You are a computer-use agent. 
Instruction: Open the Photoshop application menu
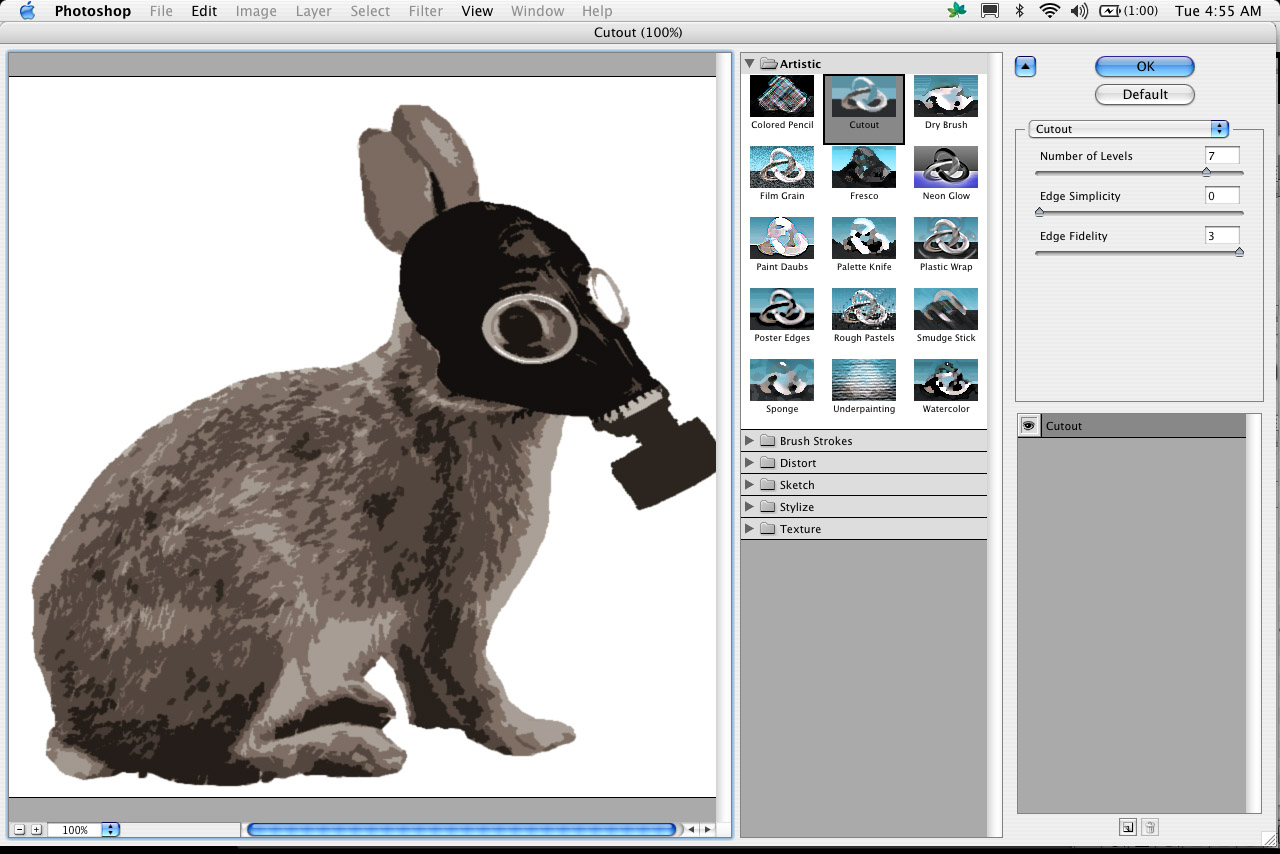(x=93, y=11)
